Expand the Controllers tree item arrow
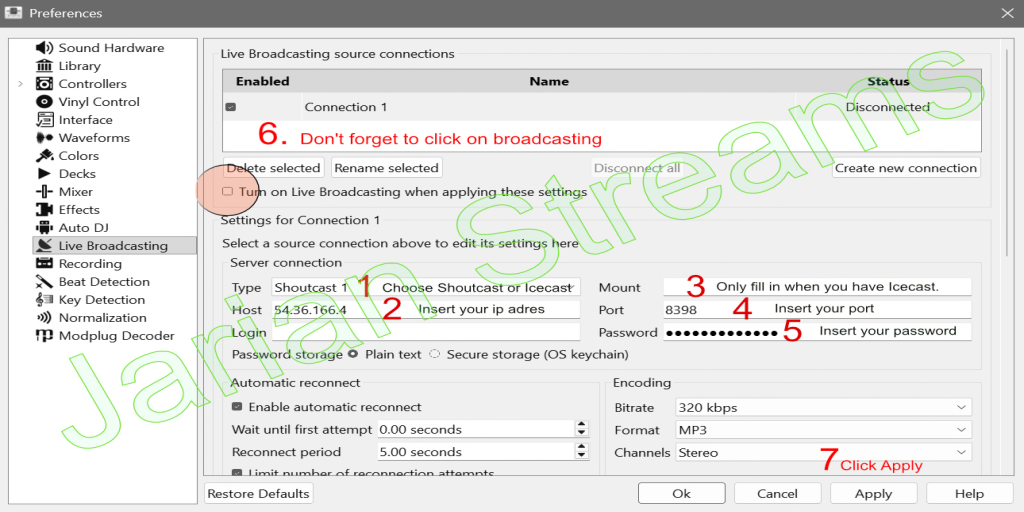This screenshot has width=1024, height=512. pos(20,84)
